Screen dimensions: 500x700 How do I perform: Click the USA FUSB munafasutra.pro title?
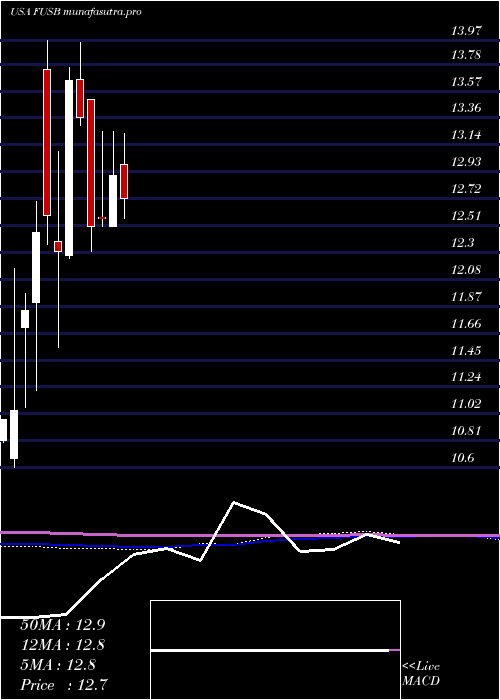point(76,12)
